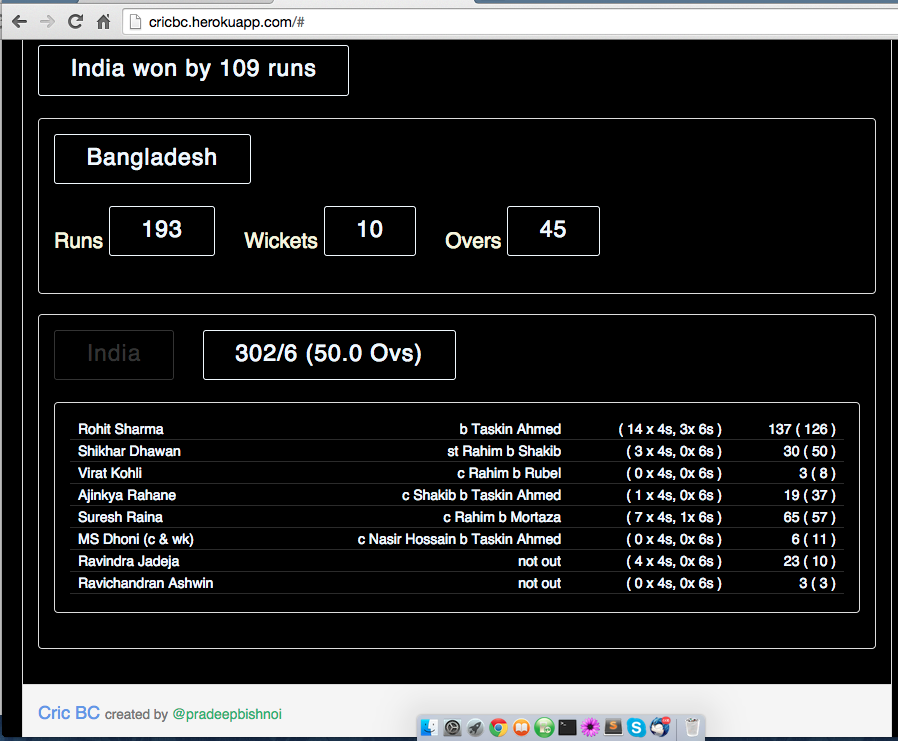Open Launchpad rocket icon in the dock

(475, 727)
